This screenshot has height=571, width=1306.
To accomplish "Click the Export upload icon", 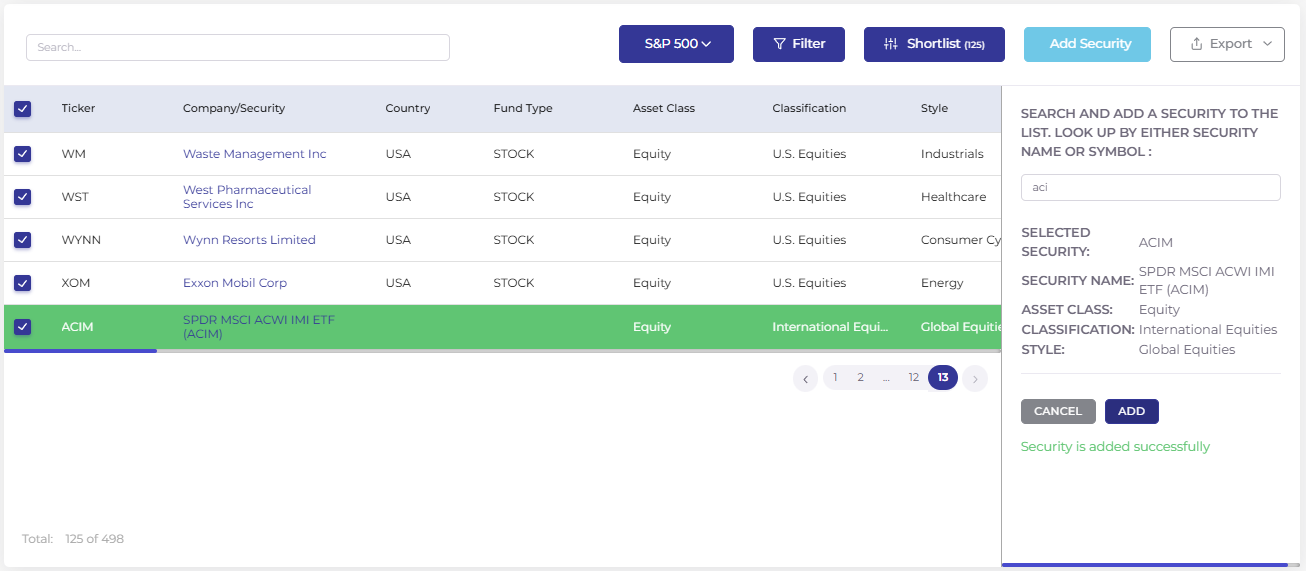I will (1196, 44).
